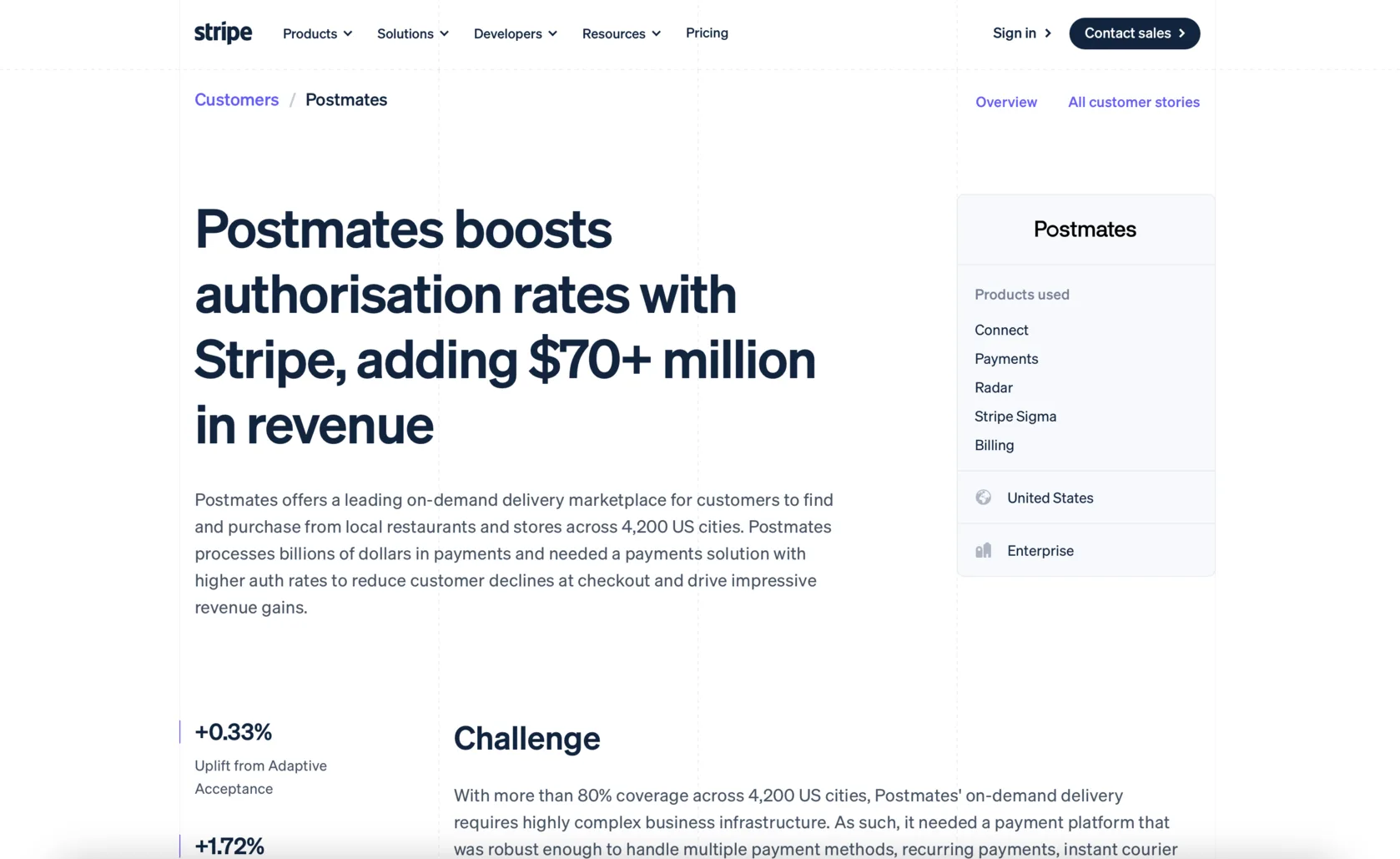Click the Sign in link
The width and height of the screenshot is (1400, 859).
tap(1022, 33)
